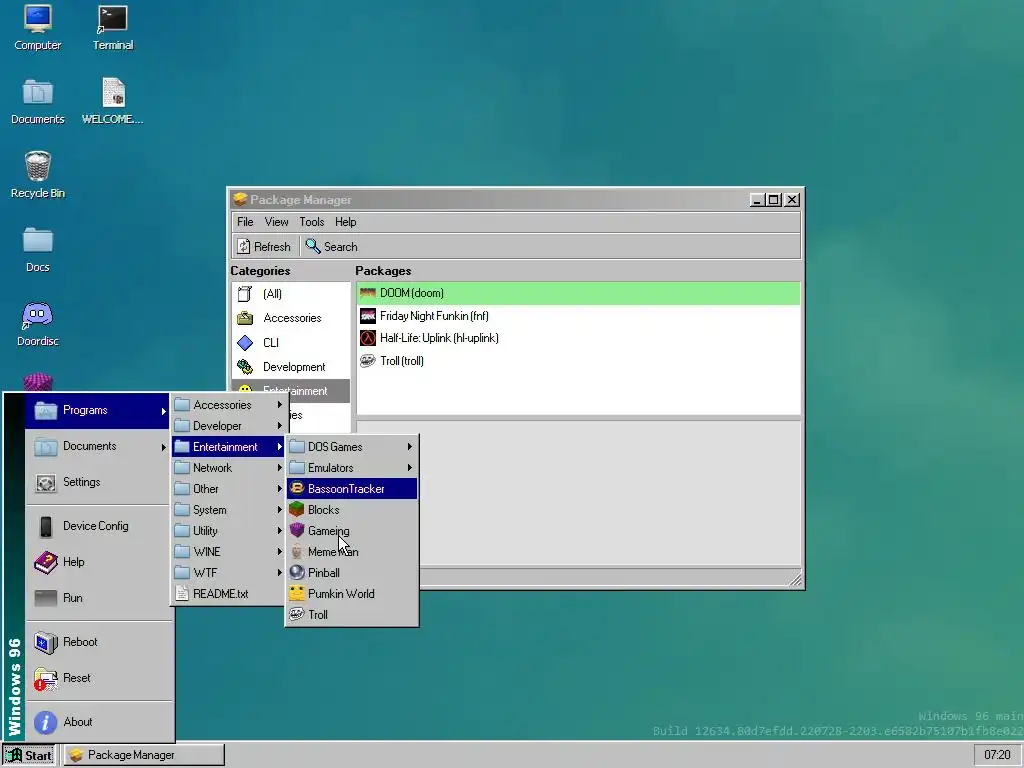1024x768 pixels.
Task: Open the Docs folder on desktop
Action: point(37,249)
